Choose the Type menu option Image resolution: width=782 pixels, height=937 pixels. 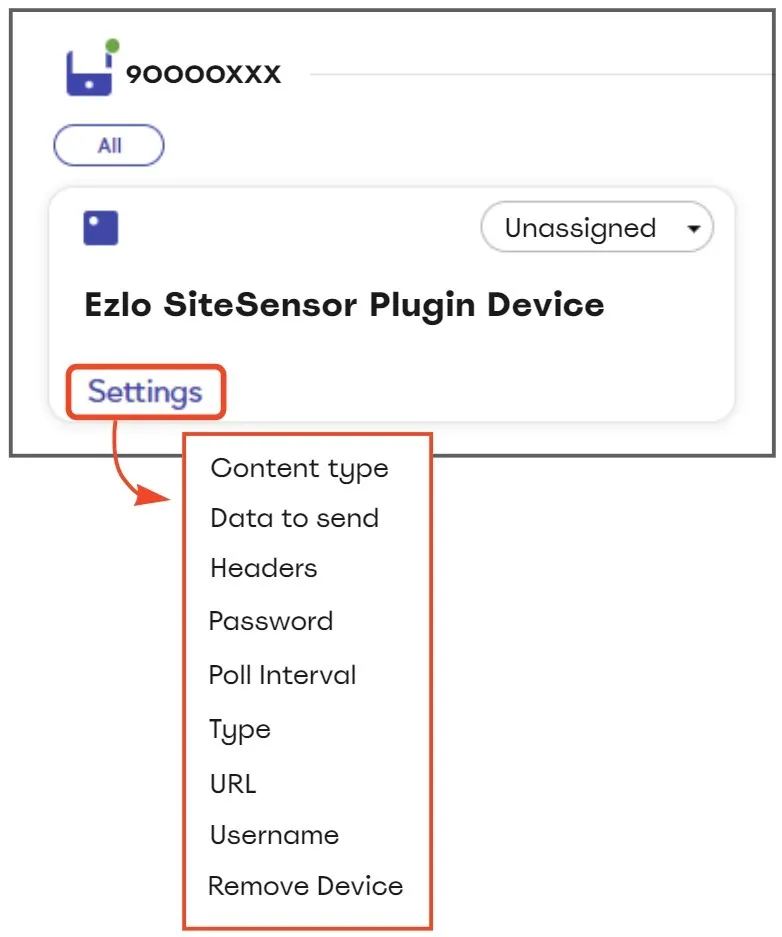(240, 730)
